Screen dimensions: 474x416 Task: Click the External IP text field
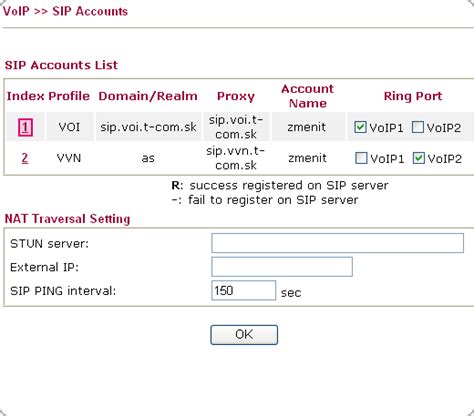point(282,267)
